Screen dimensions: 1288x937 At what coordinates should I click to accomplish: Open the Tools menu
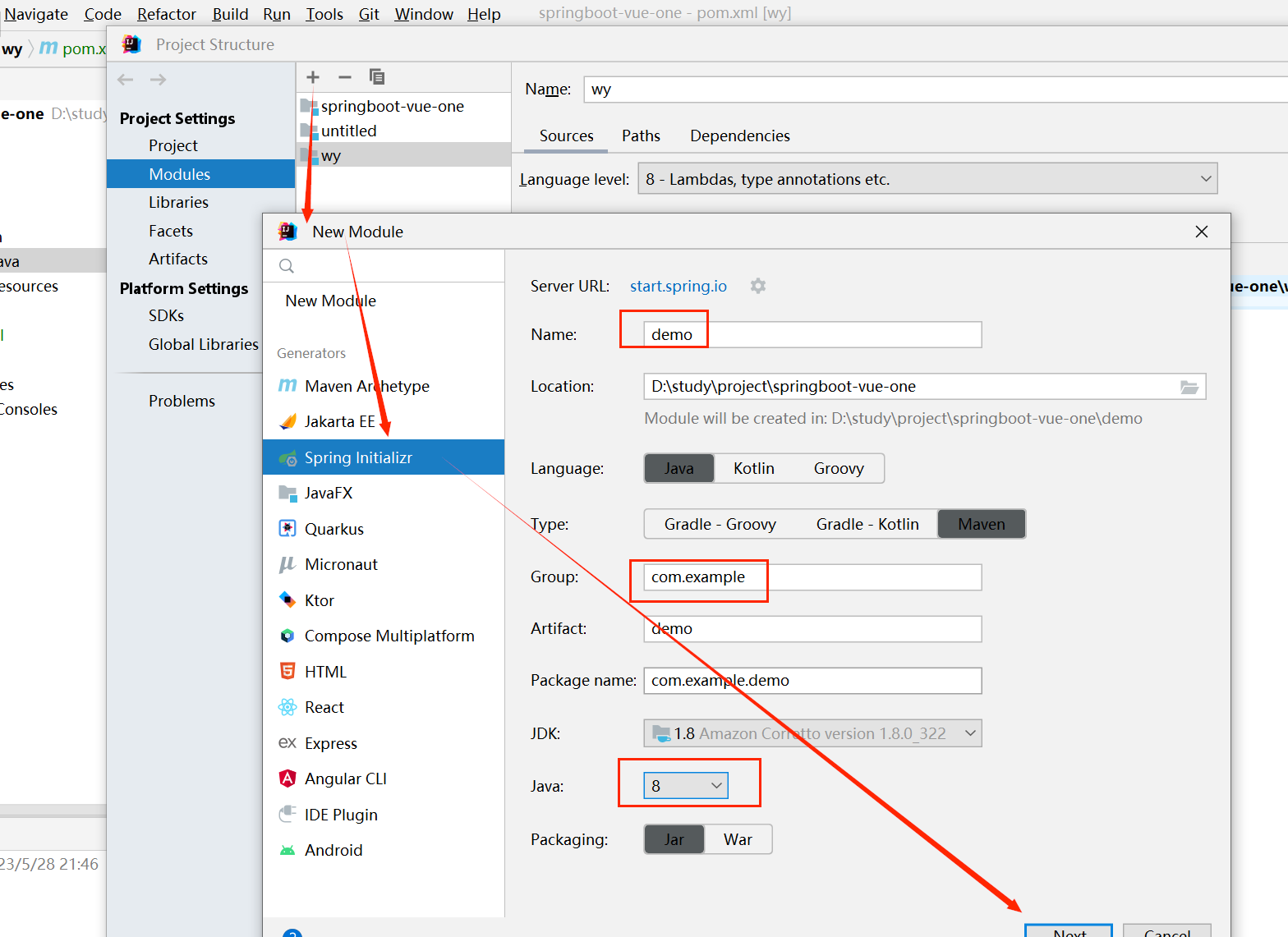pyautogui.click(x=324, y=14)
